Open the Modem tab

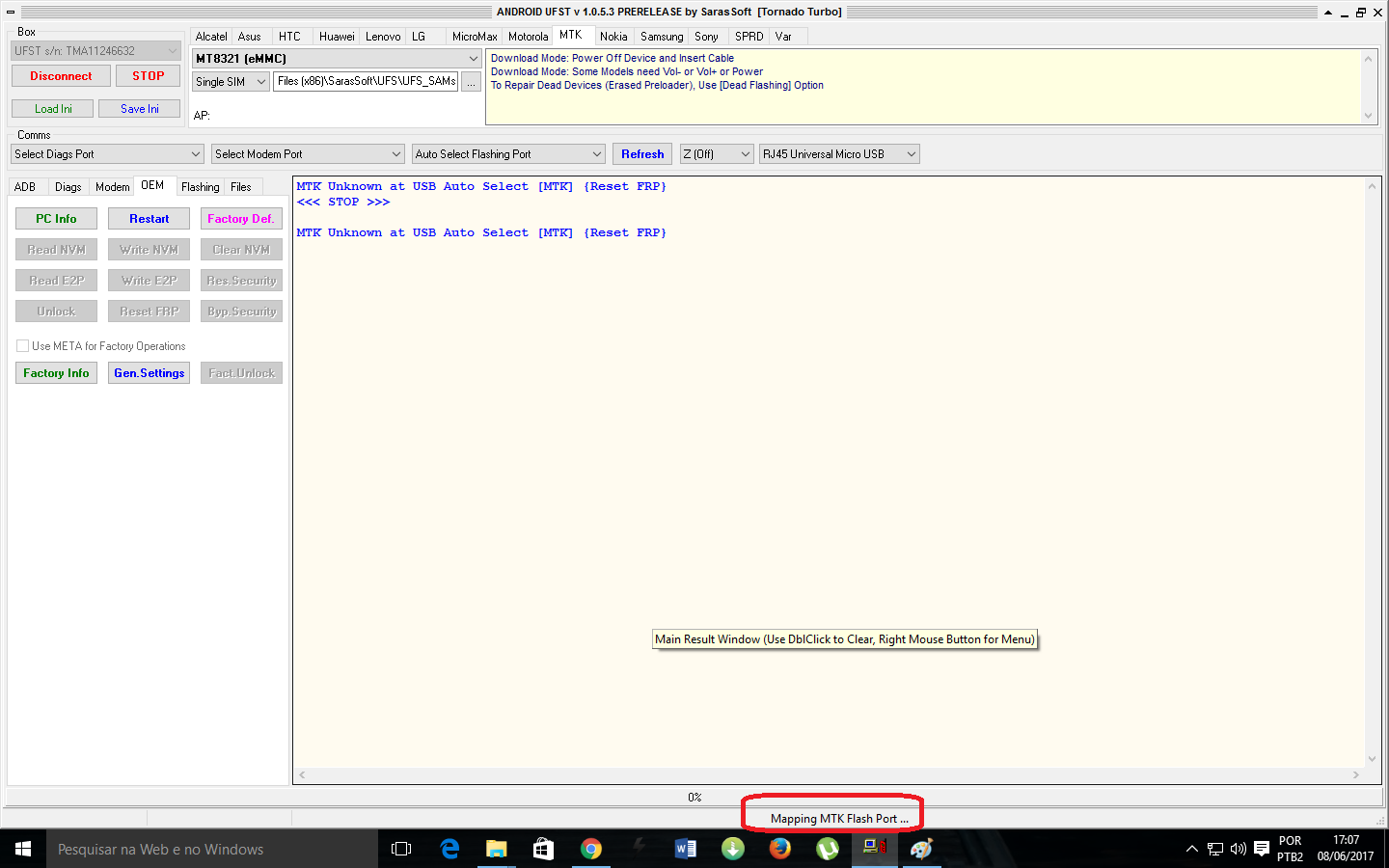(x=112, y=187)
